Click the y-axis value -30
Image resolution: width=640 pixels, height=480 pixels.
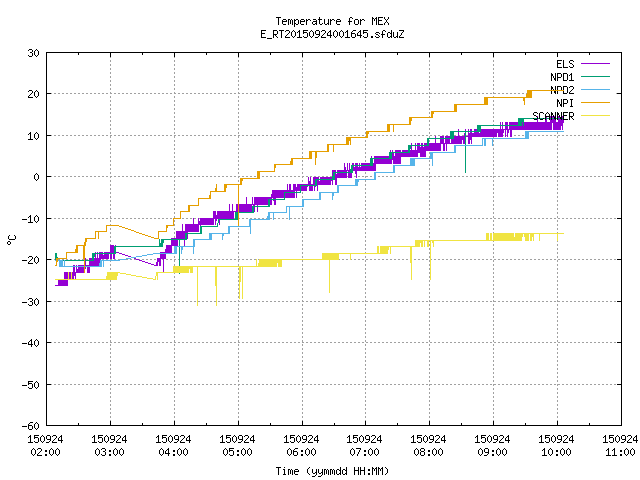click(x=31, y=302)
